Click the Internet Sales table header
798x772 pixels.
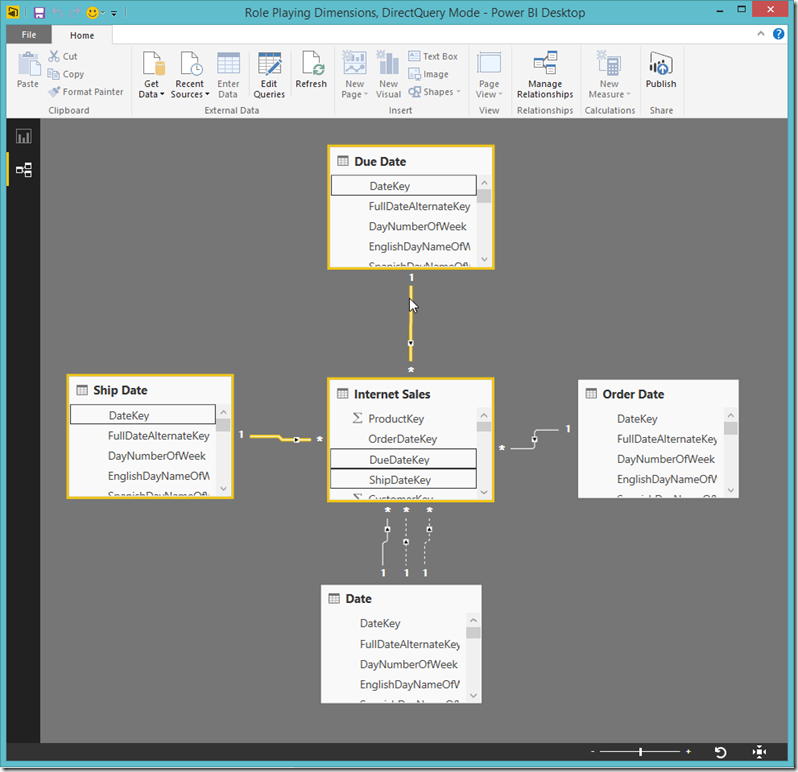click(x=411, y=394)
